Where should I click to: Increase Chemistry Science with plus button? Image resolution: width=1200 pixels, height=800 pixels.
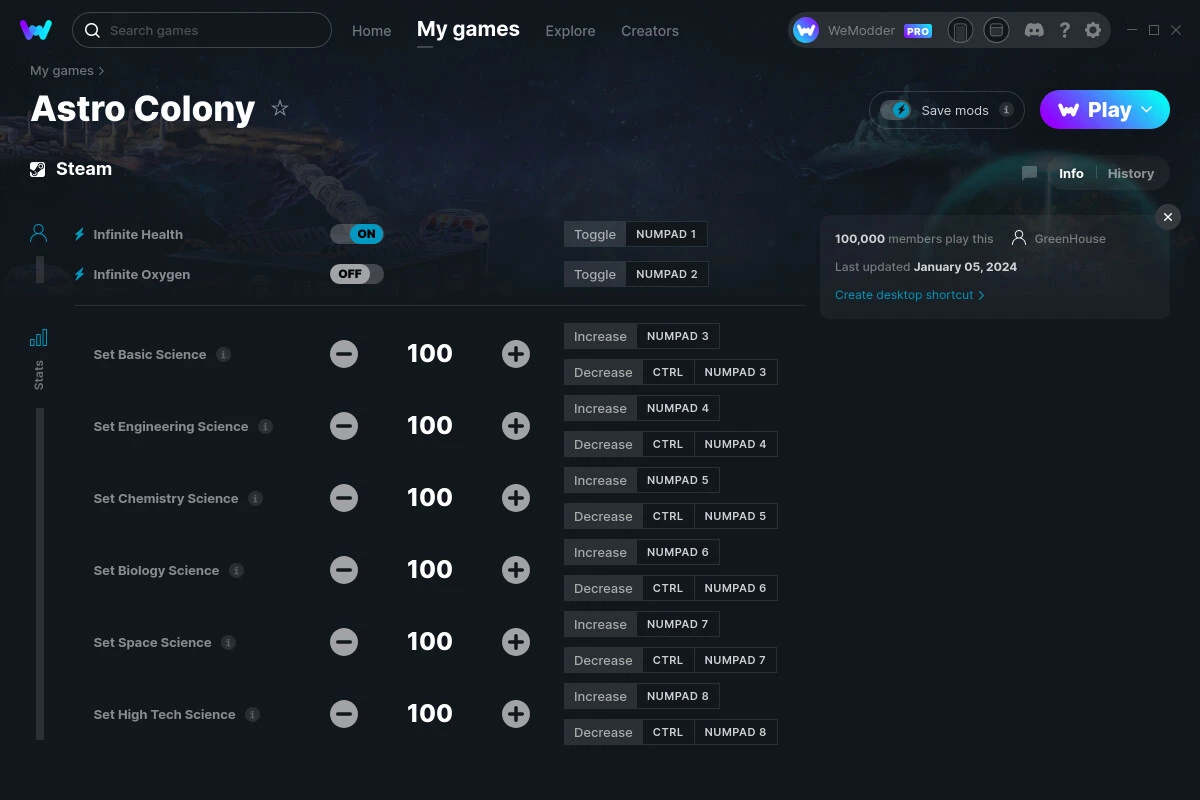click(516, 498)
